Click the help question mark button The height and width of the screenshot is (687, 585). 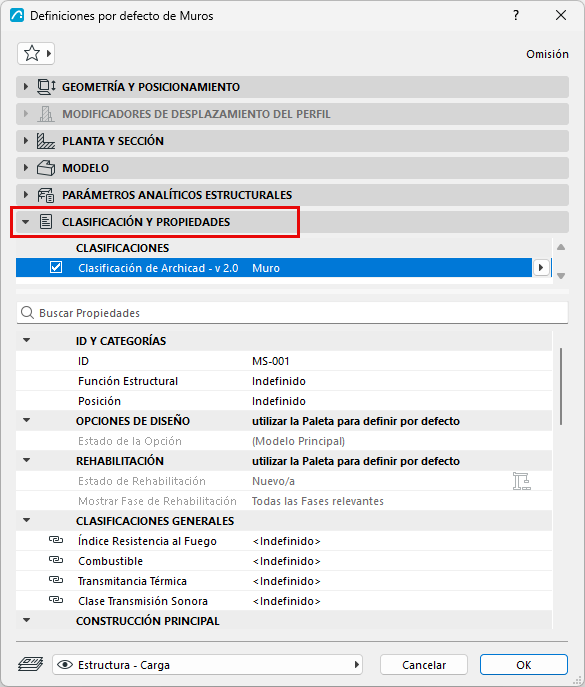click(x=516, y=16)
